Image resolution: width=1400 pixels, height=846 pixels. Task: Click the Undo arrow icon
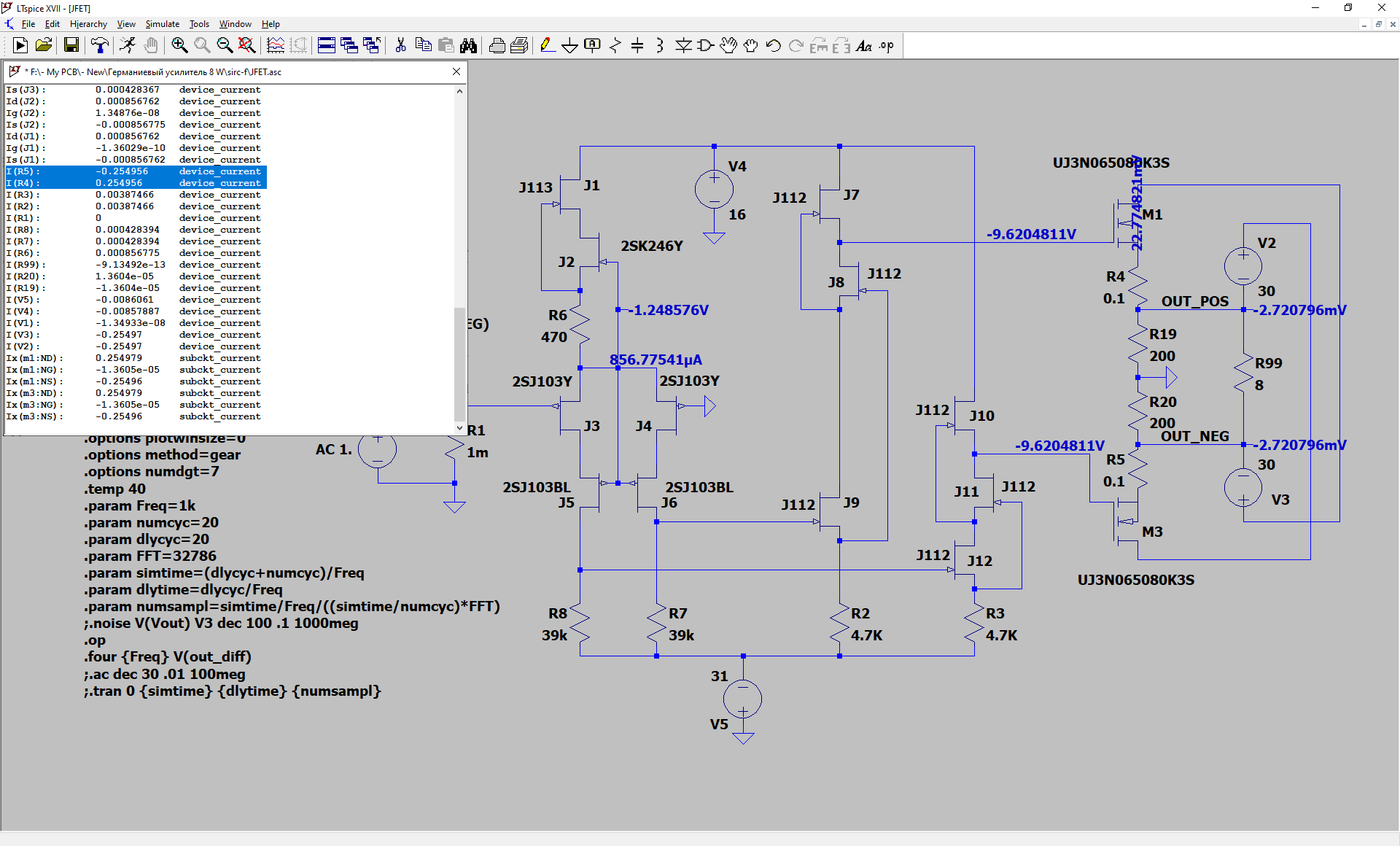(x=773, y=45)
